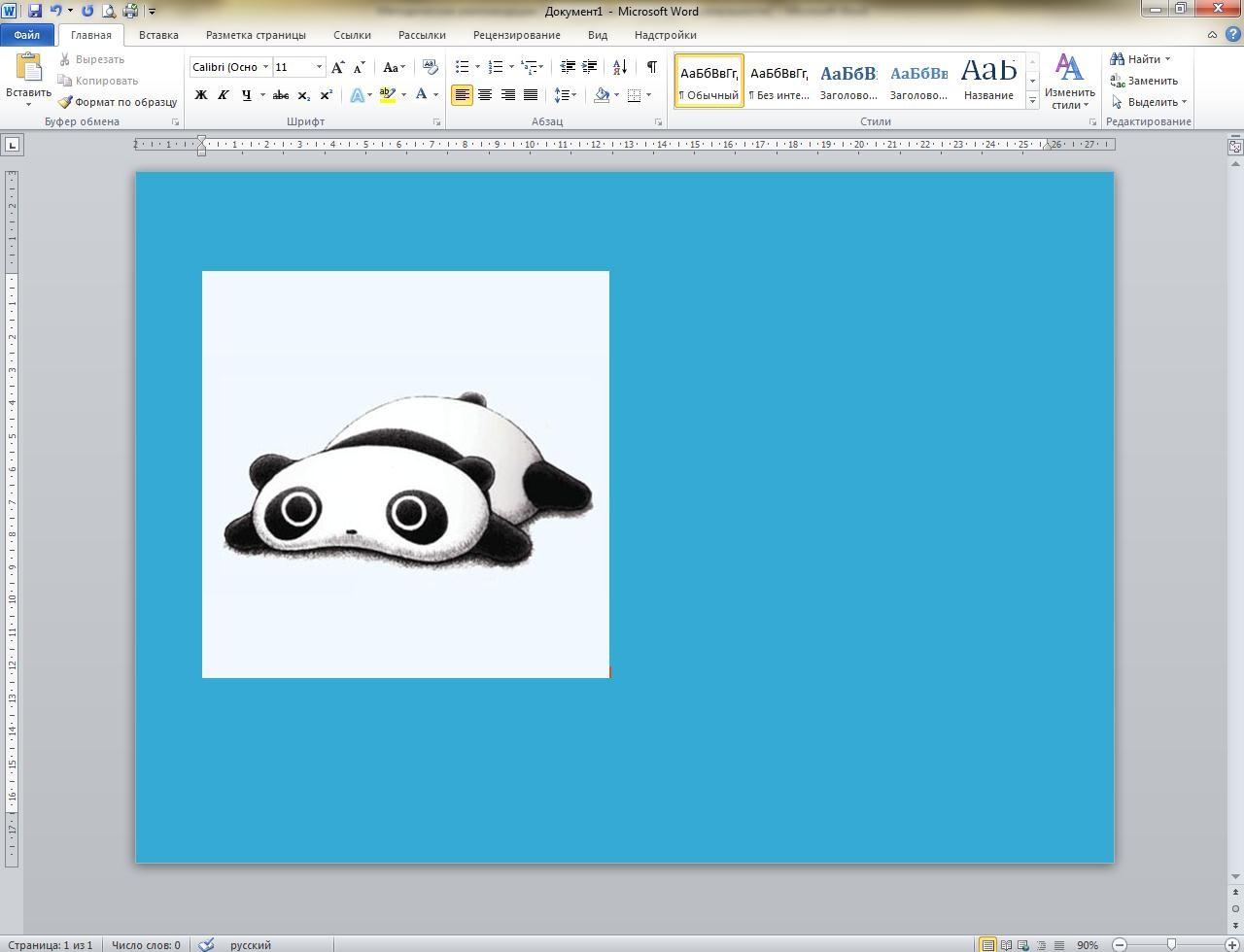1244x952 pixels.
Task: Increase font size with the grow font icon
Action: click(337, 67)
